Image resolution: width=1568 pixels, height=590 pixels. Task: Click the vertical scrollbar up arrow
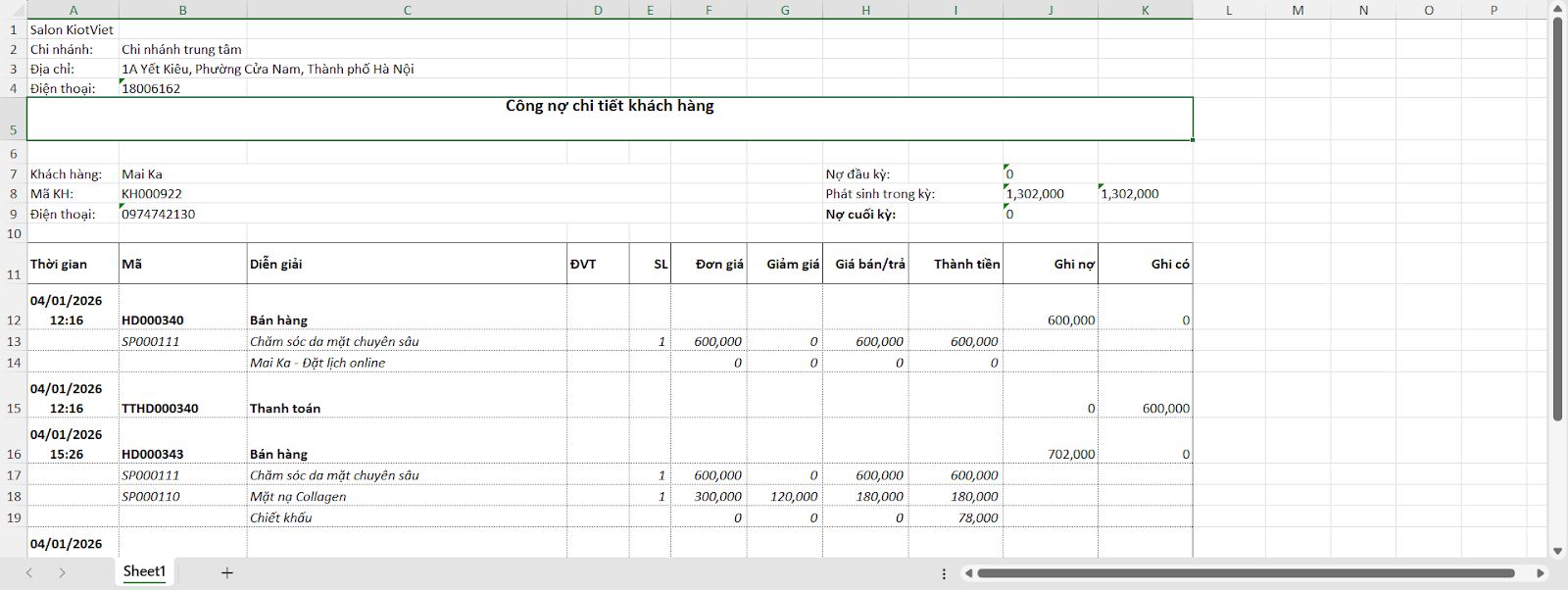click(x=1557, y=9)
